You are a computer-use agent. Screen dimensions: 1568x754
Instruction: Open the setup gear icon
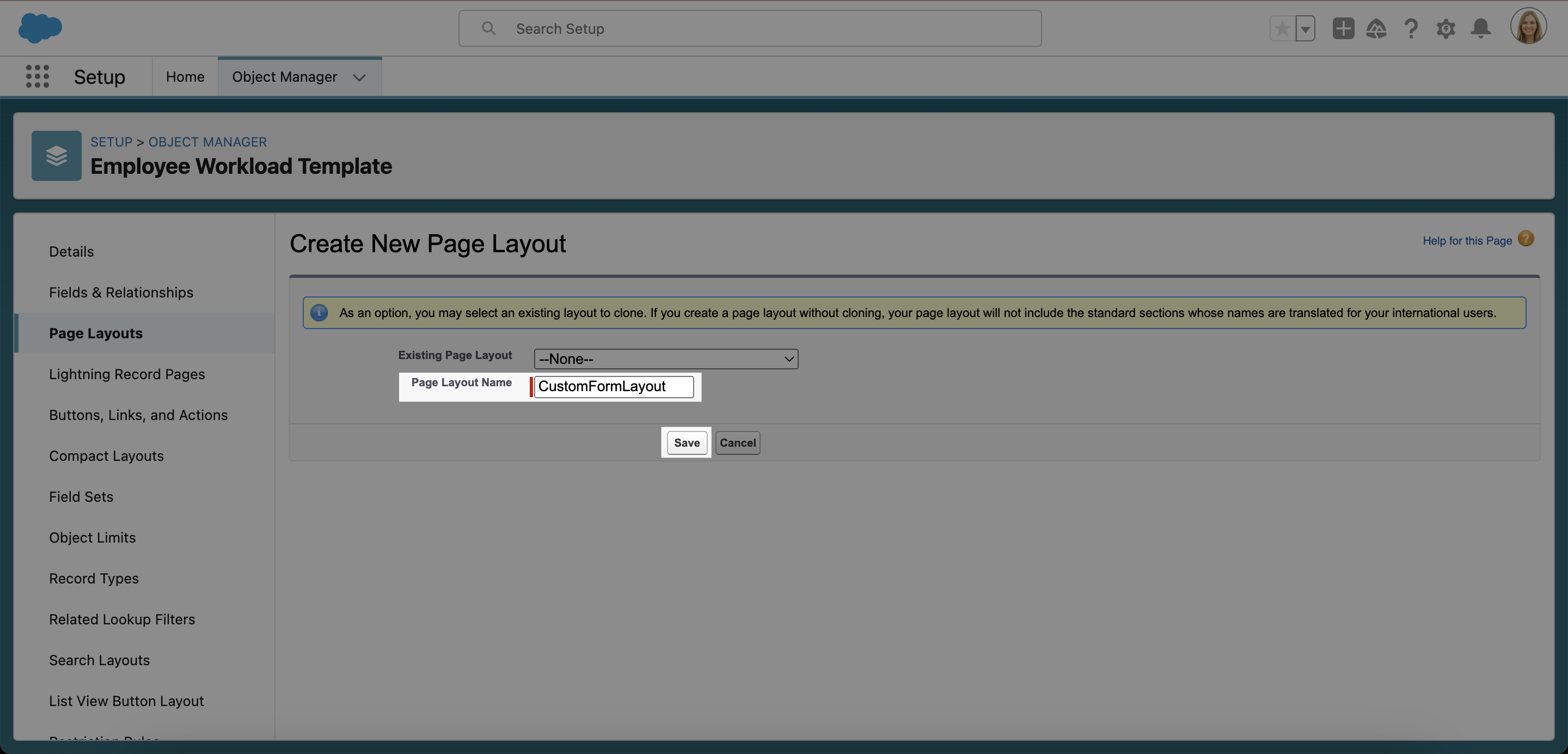(1445, 29)
